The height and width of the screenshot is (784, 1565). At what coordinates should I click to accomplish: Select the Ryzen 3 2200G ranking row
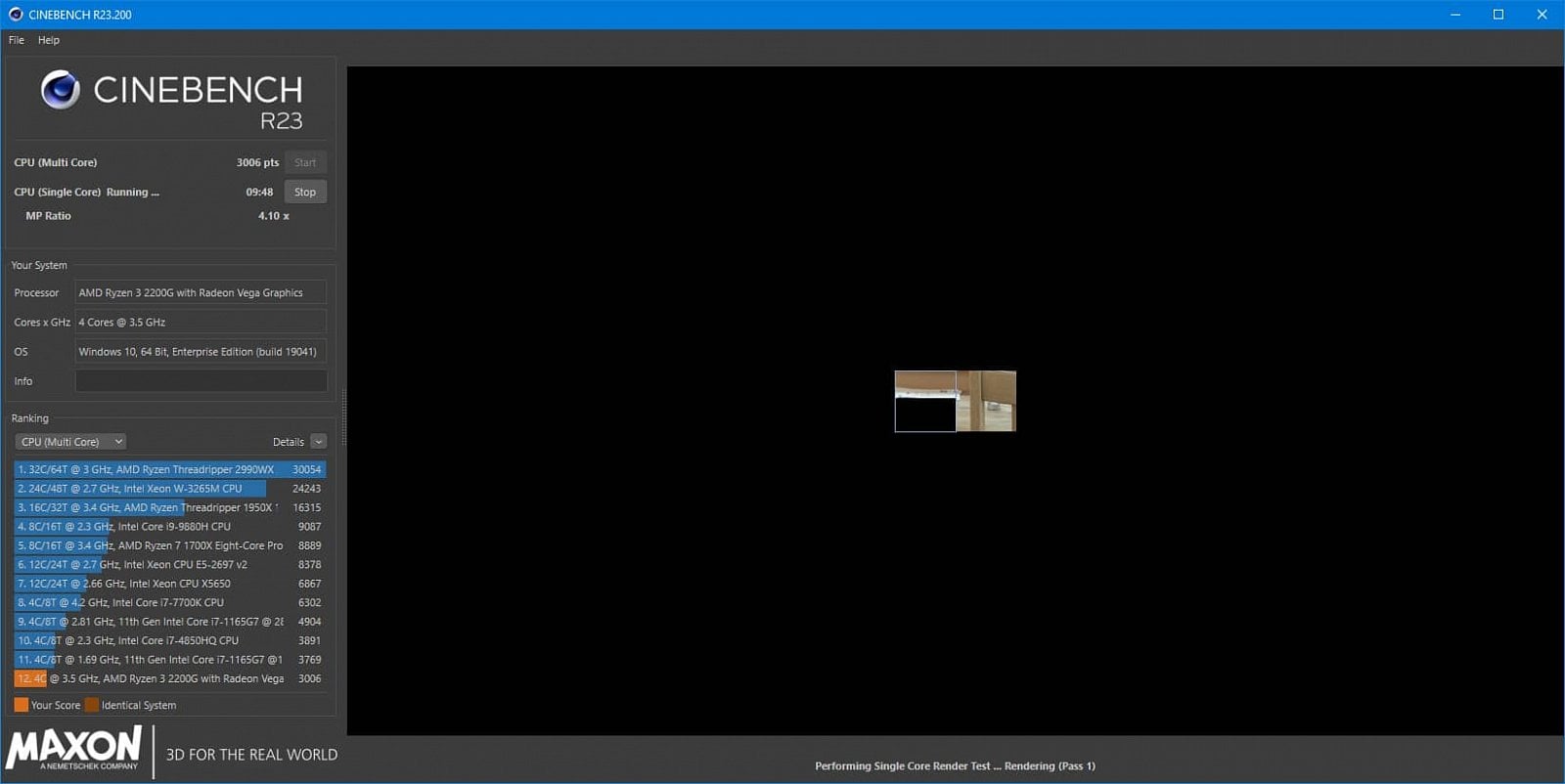tap(169, 678)
